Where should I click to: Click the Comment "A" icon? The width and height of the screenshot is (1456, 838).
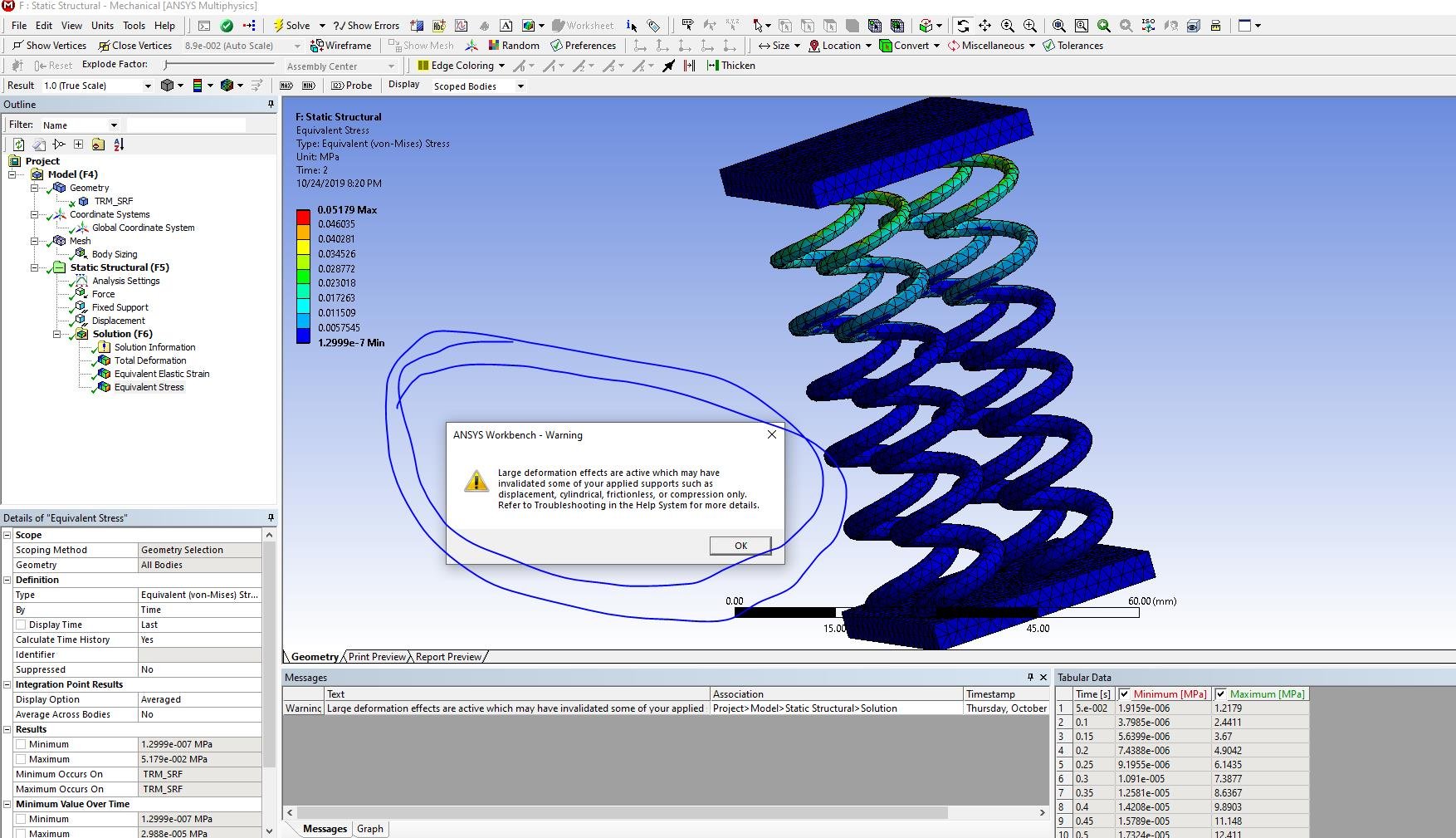click(506, 26)
